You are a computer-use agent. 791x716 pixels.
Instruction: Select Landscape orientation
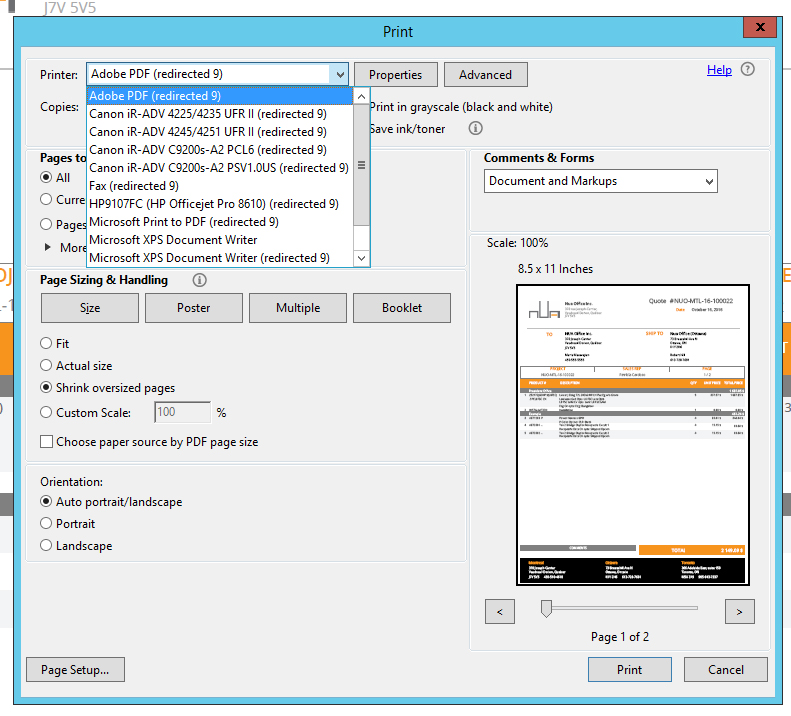pos(47,546)
